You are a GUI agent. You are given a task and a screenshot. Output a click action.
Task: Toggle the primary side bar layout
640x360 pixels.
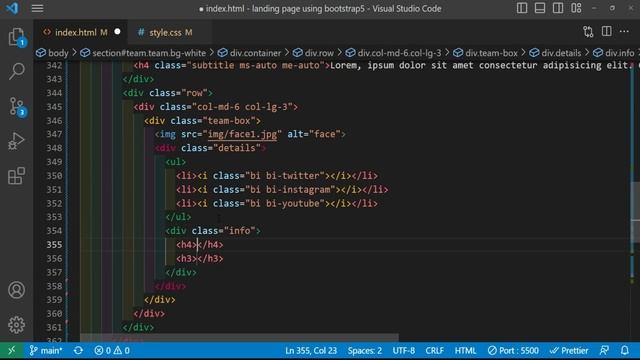tap(522, 8)
